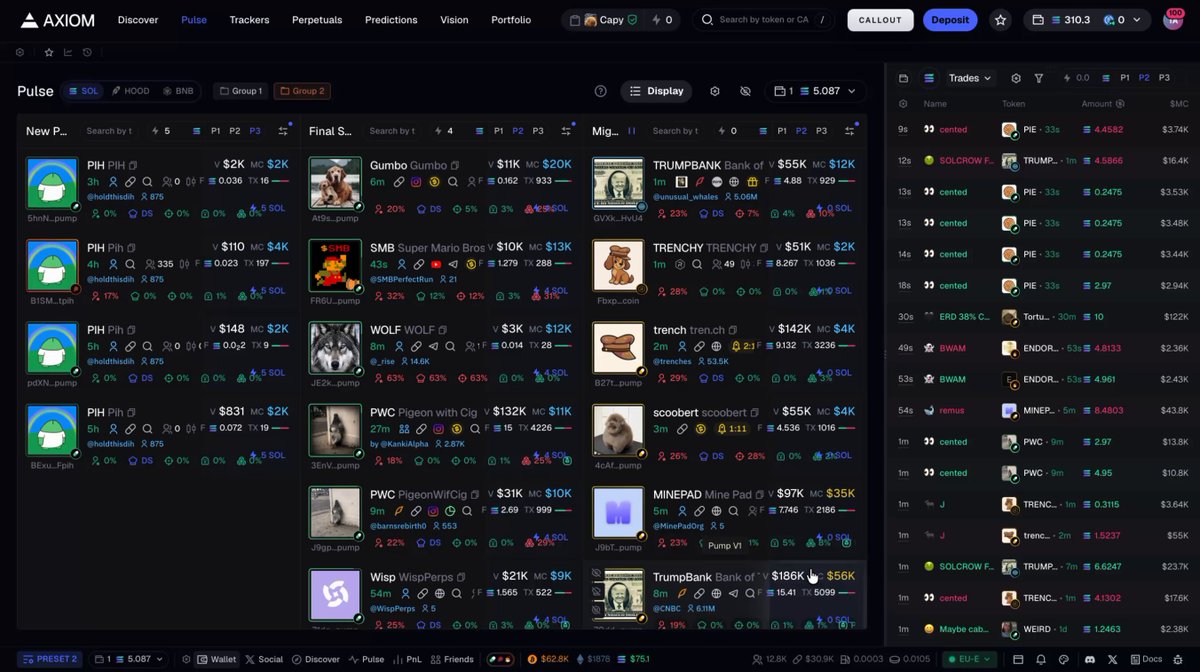Click settings gear in bottom bar left
This screenshot has height=672, width=1200.
click(186, 659)
